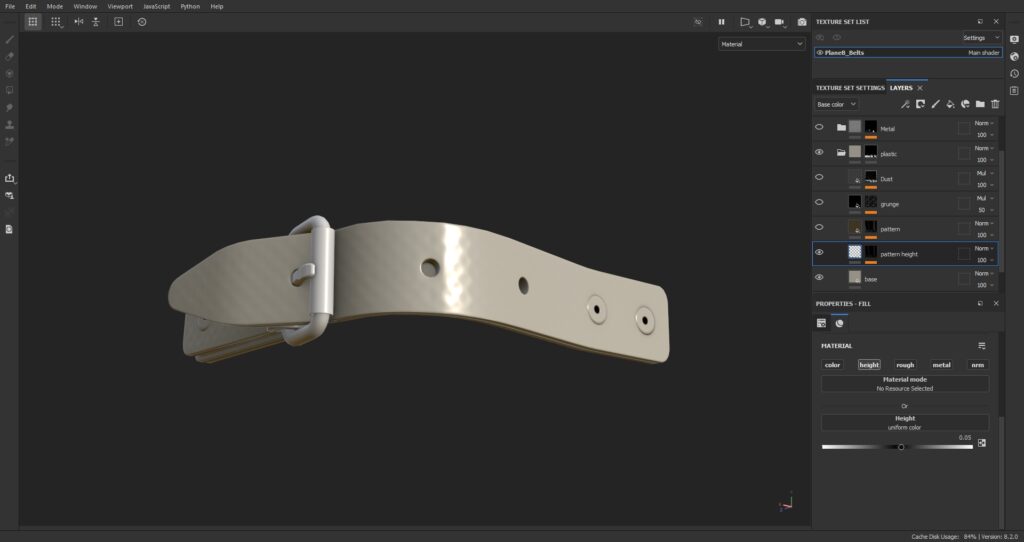
Task: Show the pattern layer
Action: coord(819,227)
